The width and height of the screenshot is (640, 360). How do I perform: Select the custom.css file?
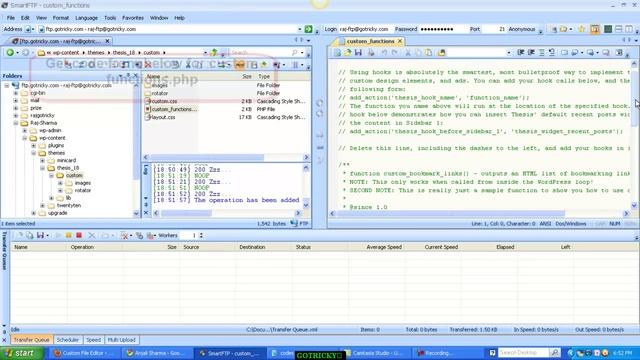coord(164,101)
